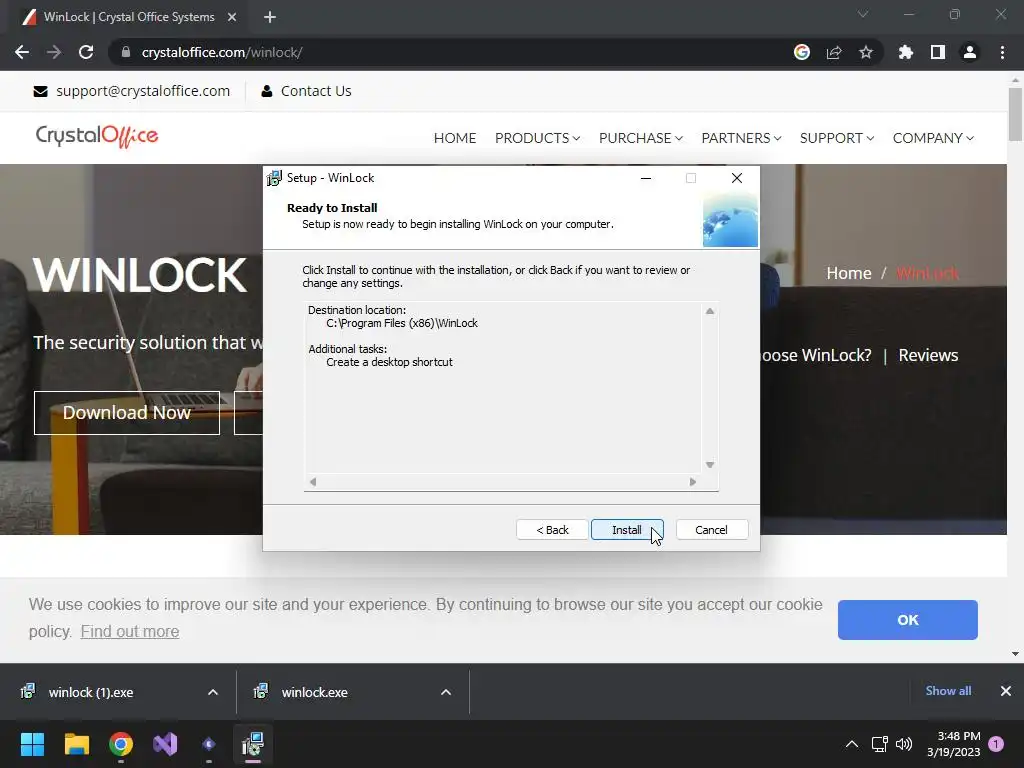This screenshot has height=768, width=1024.
Task: Click the browser forward arrow
Action: click(54, 52)
